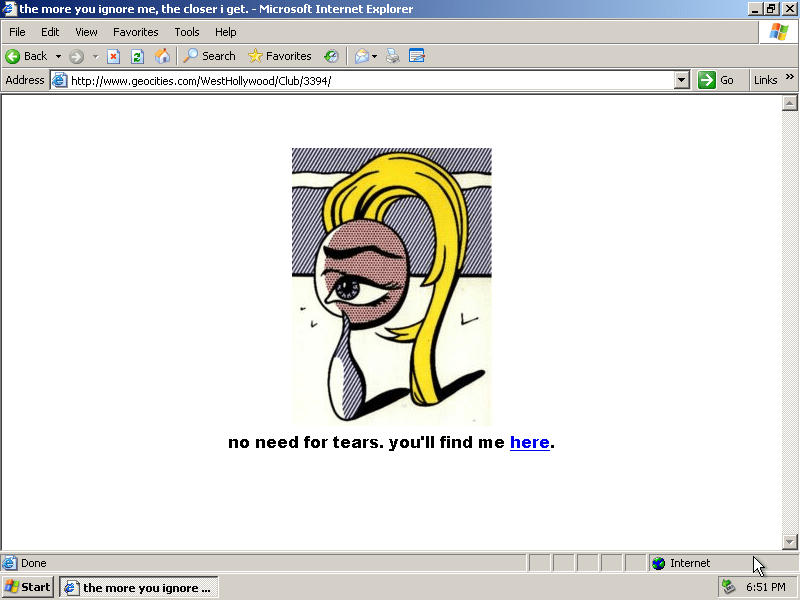The width and height of the screenshot is (800, 600).
Task: Click the crying girl pop art image
Action: [391, 287]
